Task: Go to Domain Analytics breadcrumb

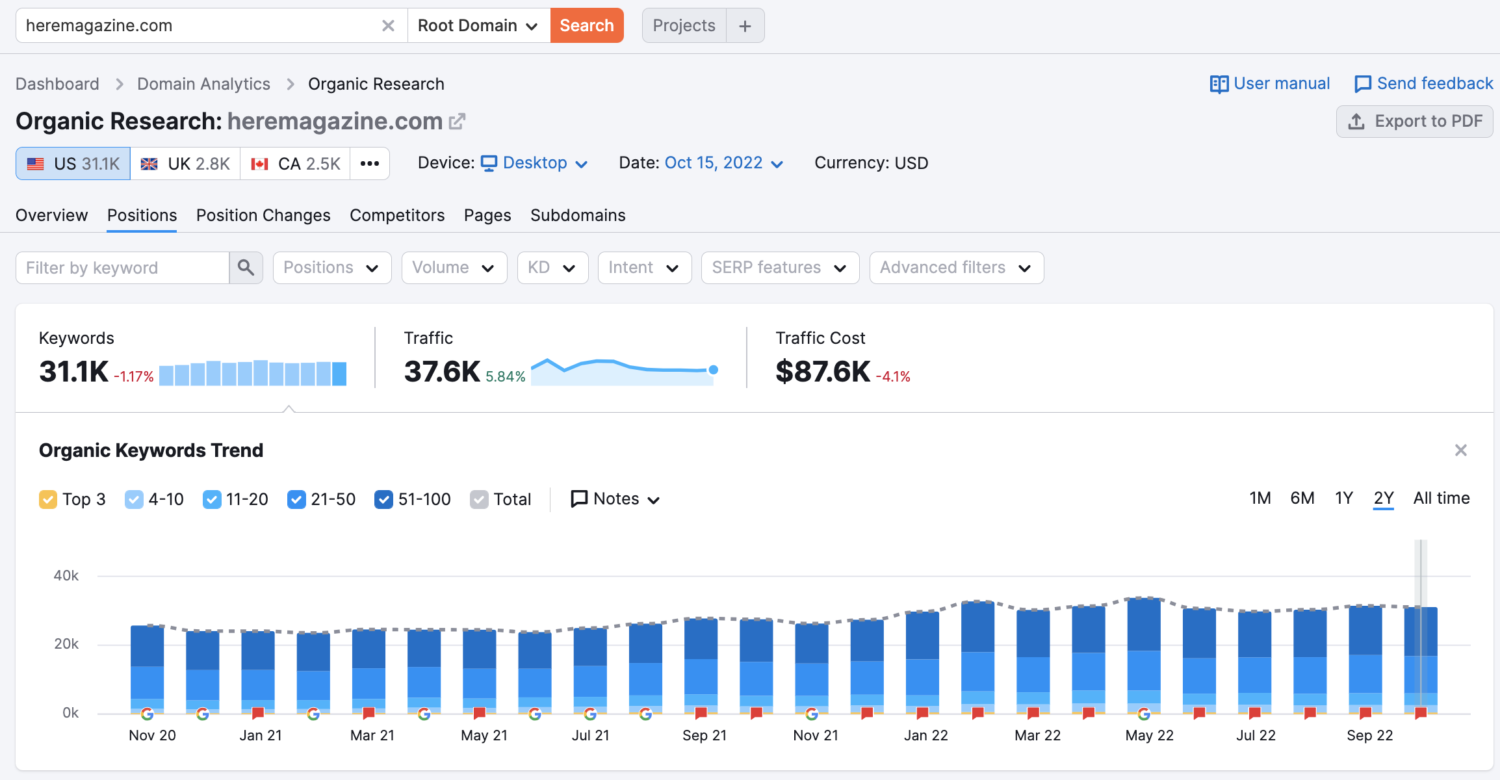Action: click(204, 84)
